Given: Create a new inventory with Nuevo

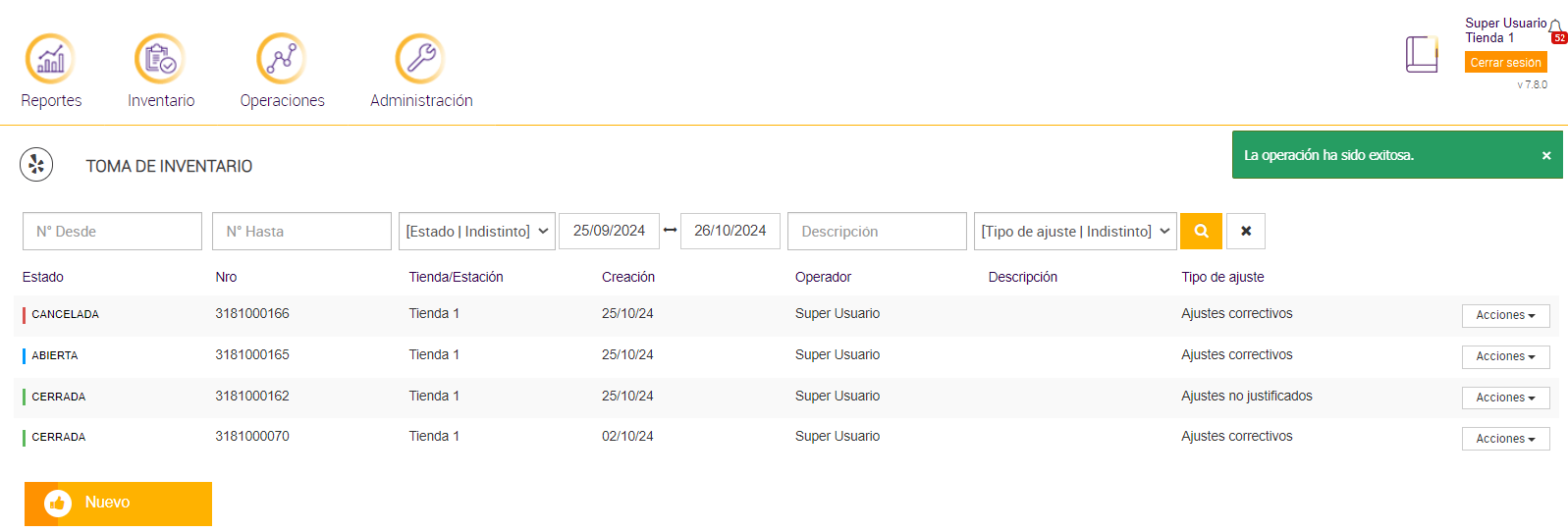Looking at the screenshot, I should [118, 503].
